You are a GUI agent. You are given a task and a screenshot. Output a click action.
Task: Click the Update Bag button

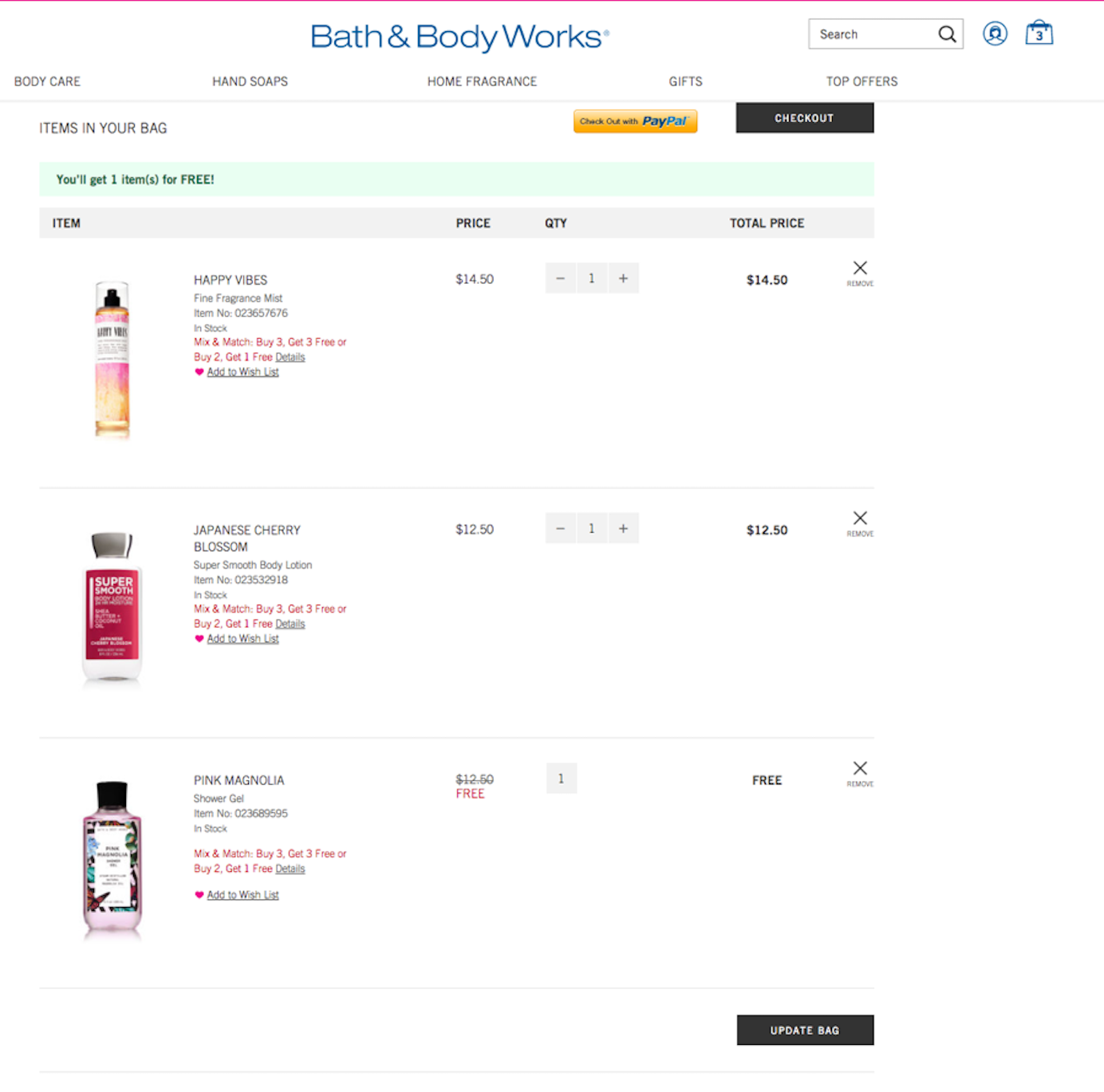click(805, 1030)
